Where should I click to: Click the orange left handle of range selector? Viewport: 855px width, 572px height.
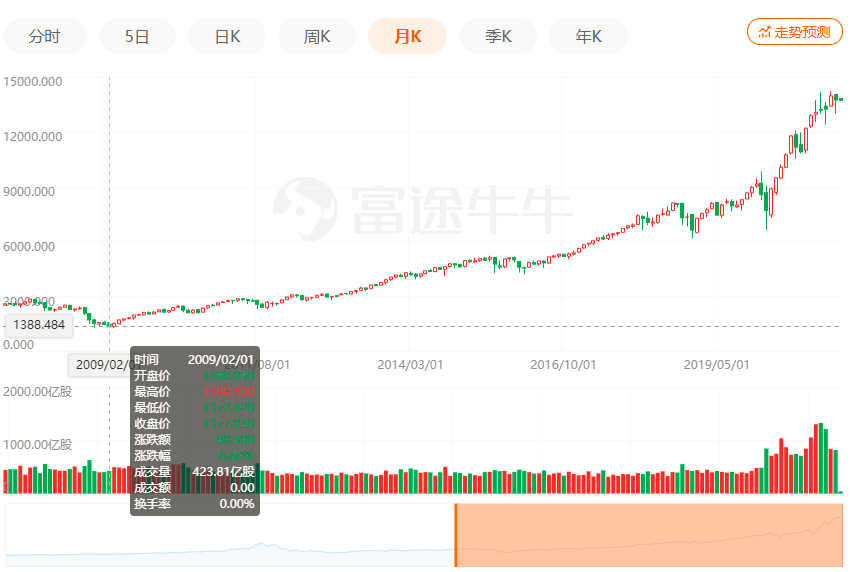(455, 535)
